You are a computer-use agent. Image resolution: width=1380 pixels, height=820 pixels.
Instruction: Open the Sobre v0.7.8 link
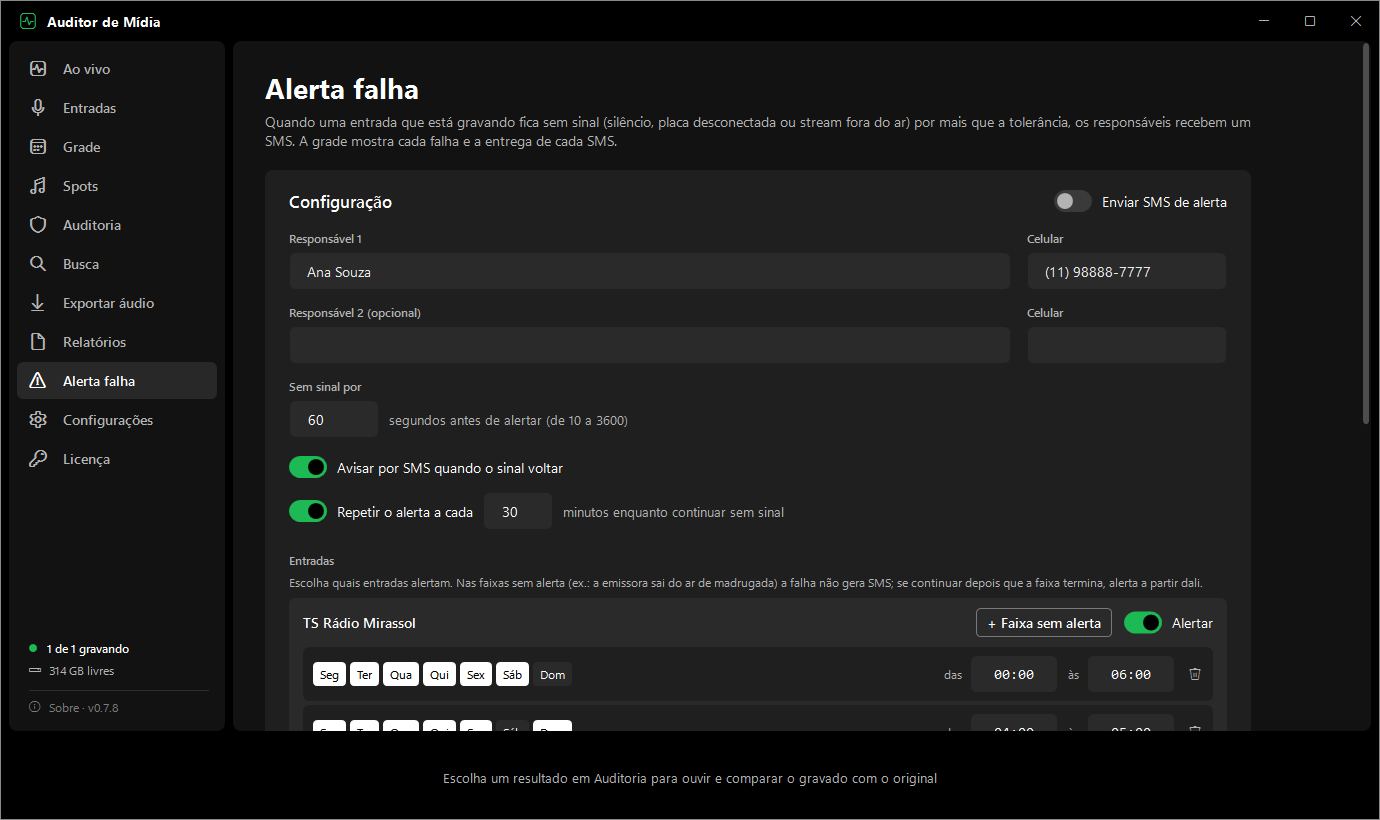coord(83,708)
